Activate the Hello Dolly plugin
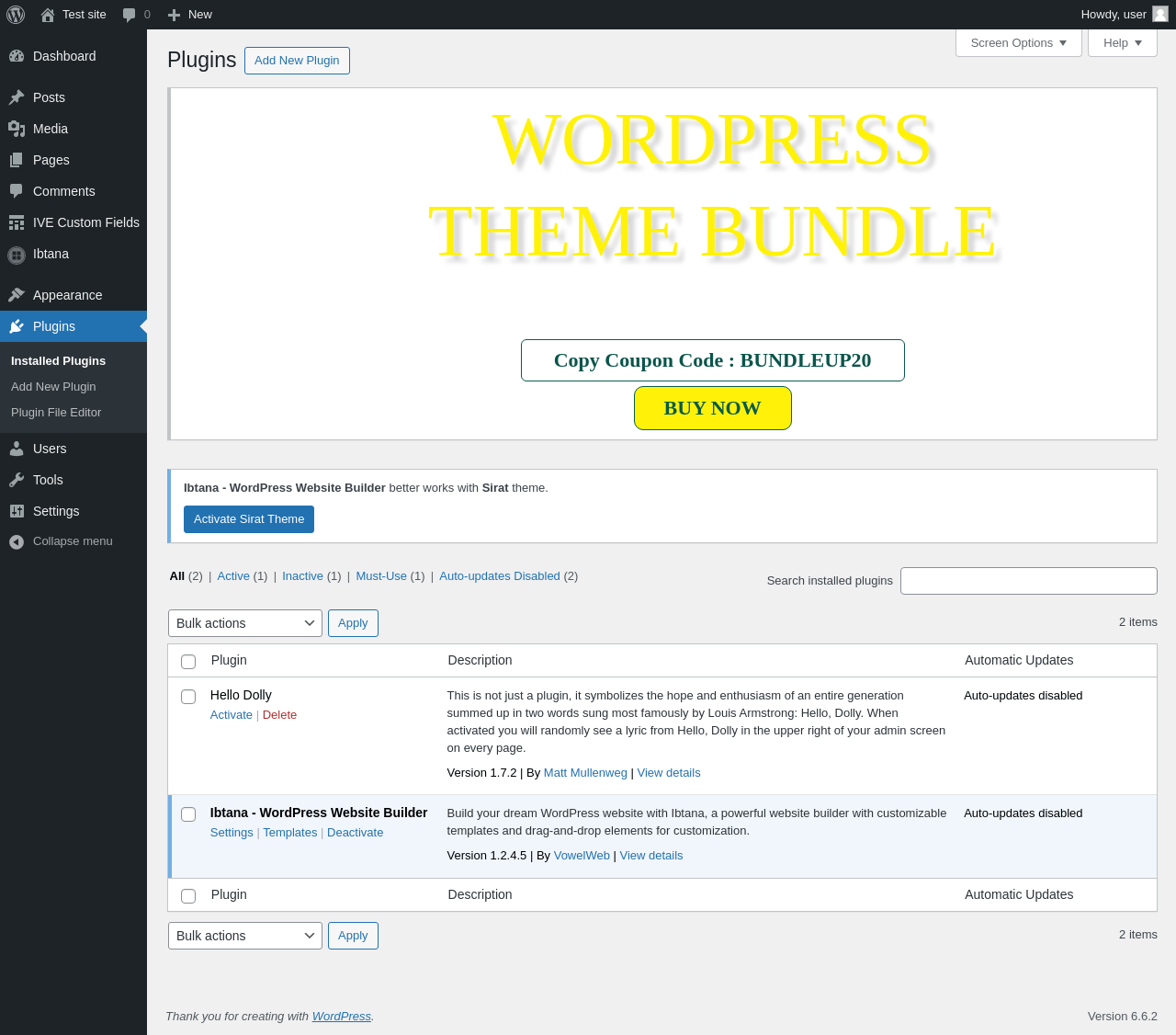 [232, 715]
